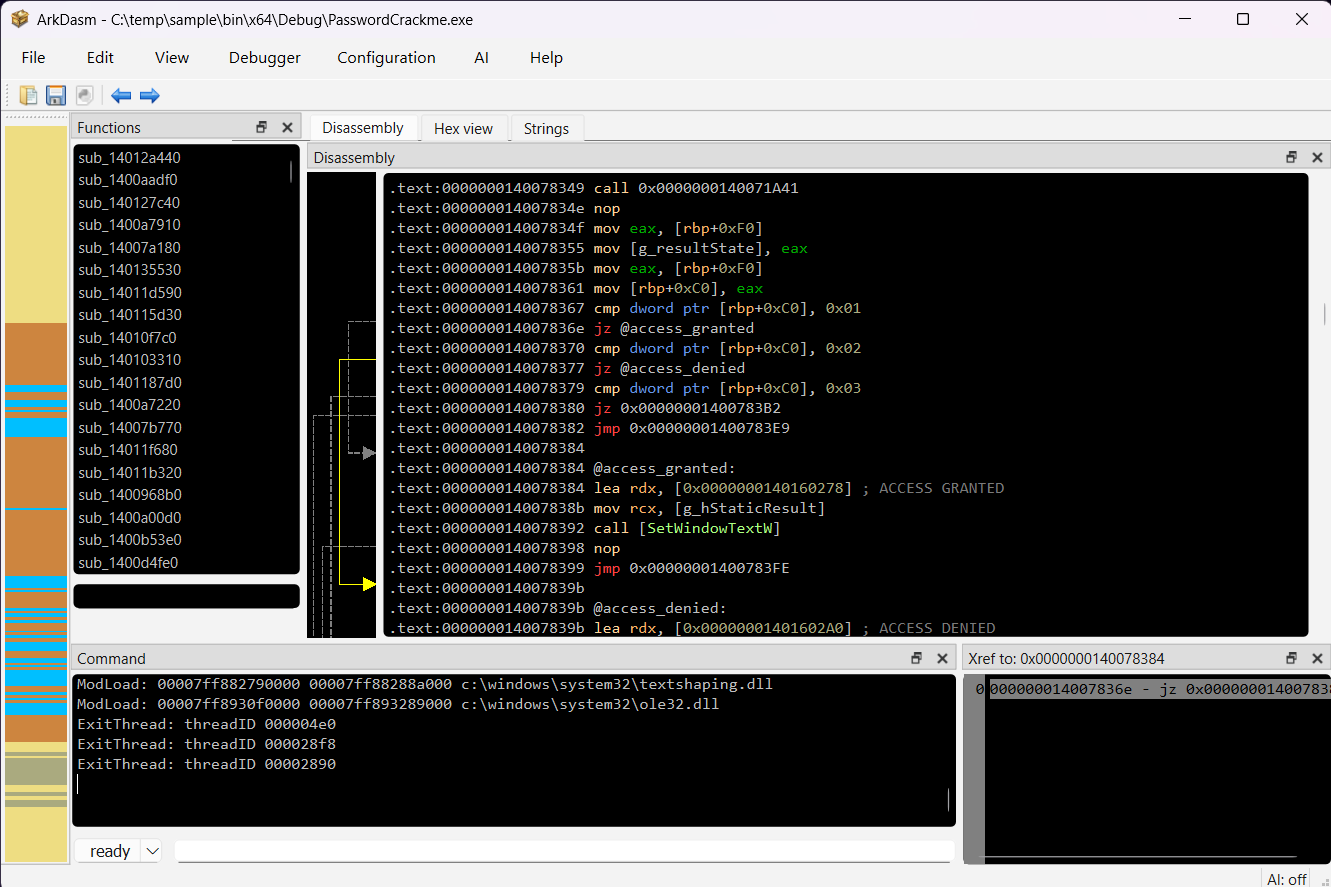
Task: Select function sub_140135530
Action: click(130, 270)
